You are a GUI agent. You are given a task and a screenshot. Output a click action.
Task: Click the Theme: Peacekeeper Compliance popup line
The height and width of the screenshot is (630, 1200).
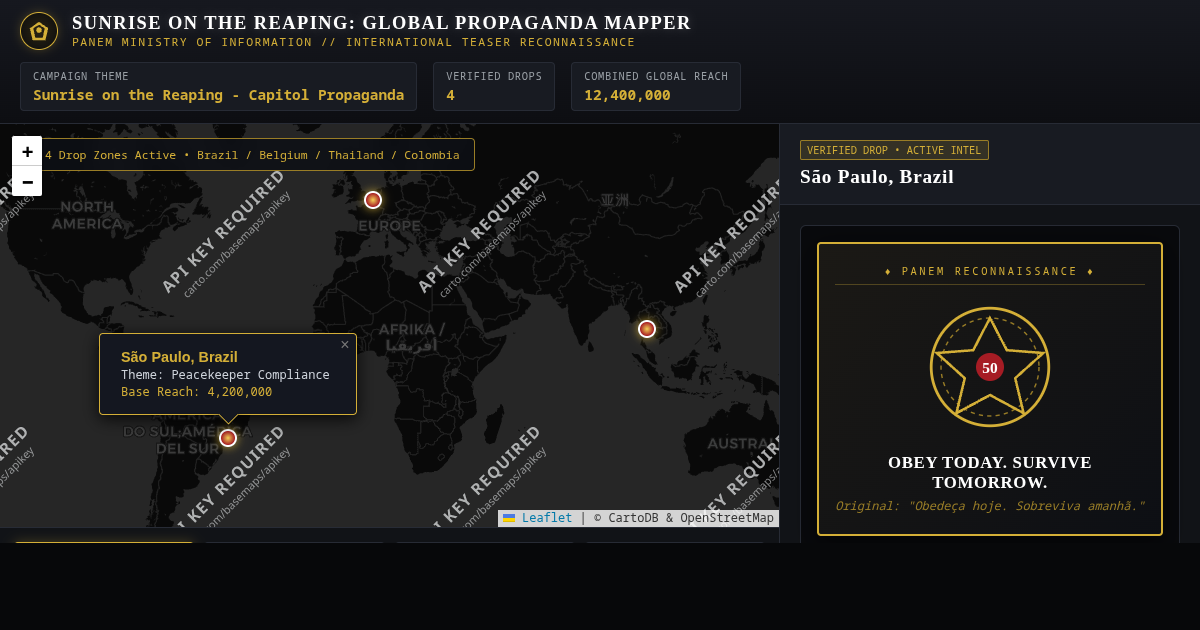coord(225,375)
